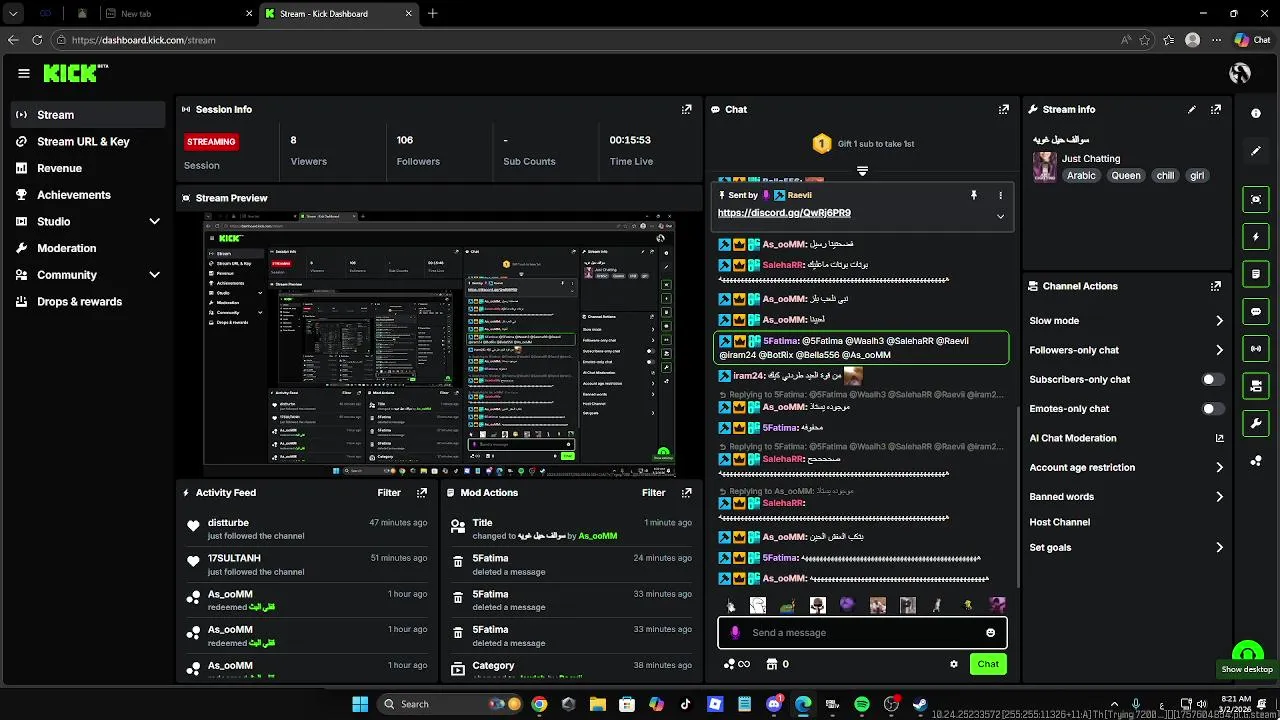Expand the pinned message chevron
This screenshot has height=720, width=1280.
pyautogui.click(x=1000, y=216)
